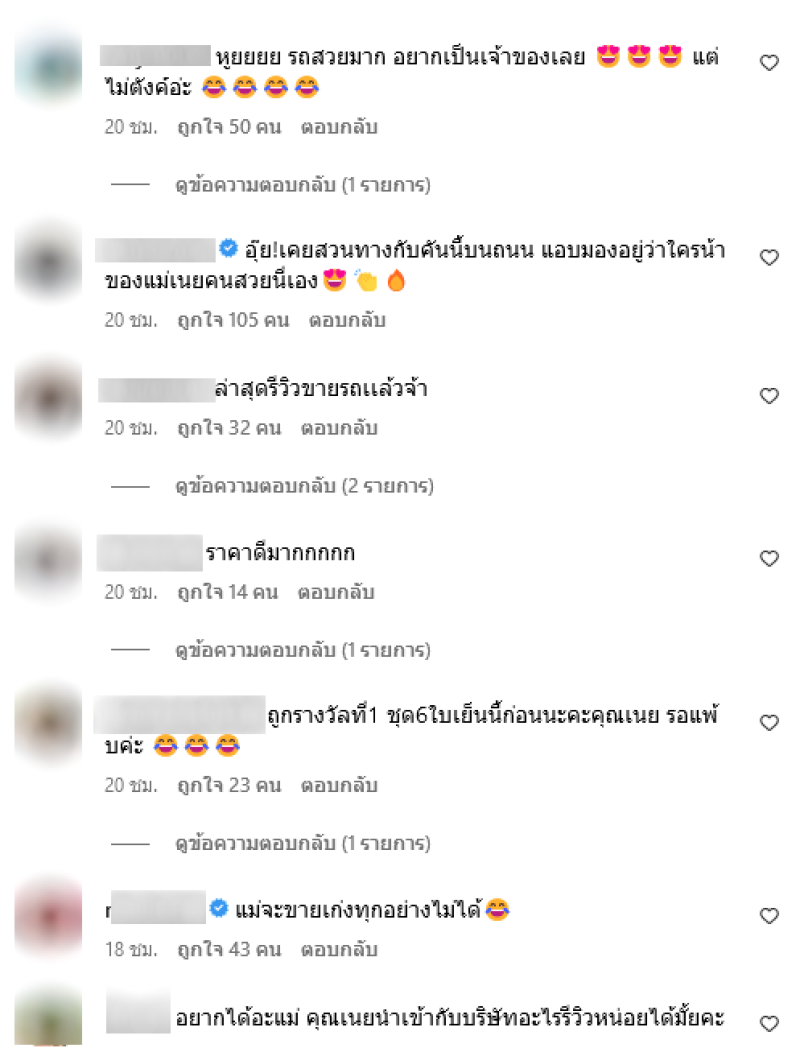This screenshot has width=800, height=1048.
Task: Reply to the comment with 105 likes
Action: [x=347, y=320]
